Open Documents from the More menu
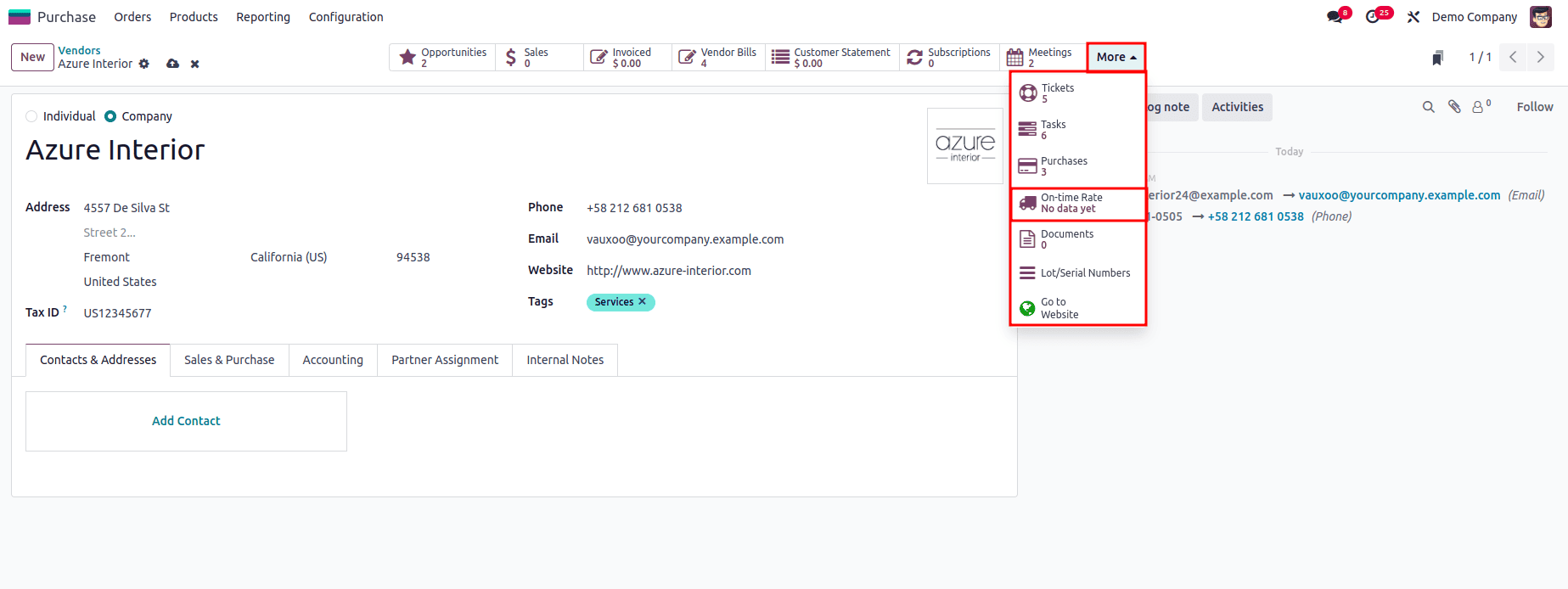1568x589 pixels. [1078, 238]
